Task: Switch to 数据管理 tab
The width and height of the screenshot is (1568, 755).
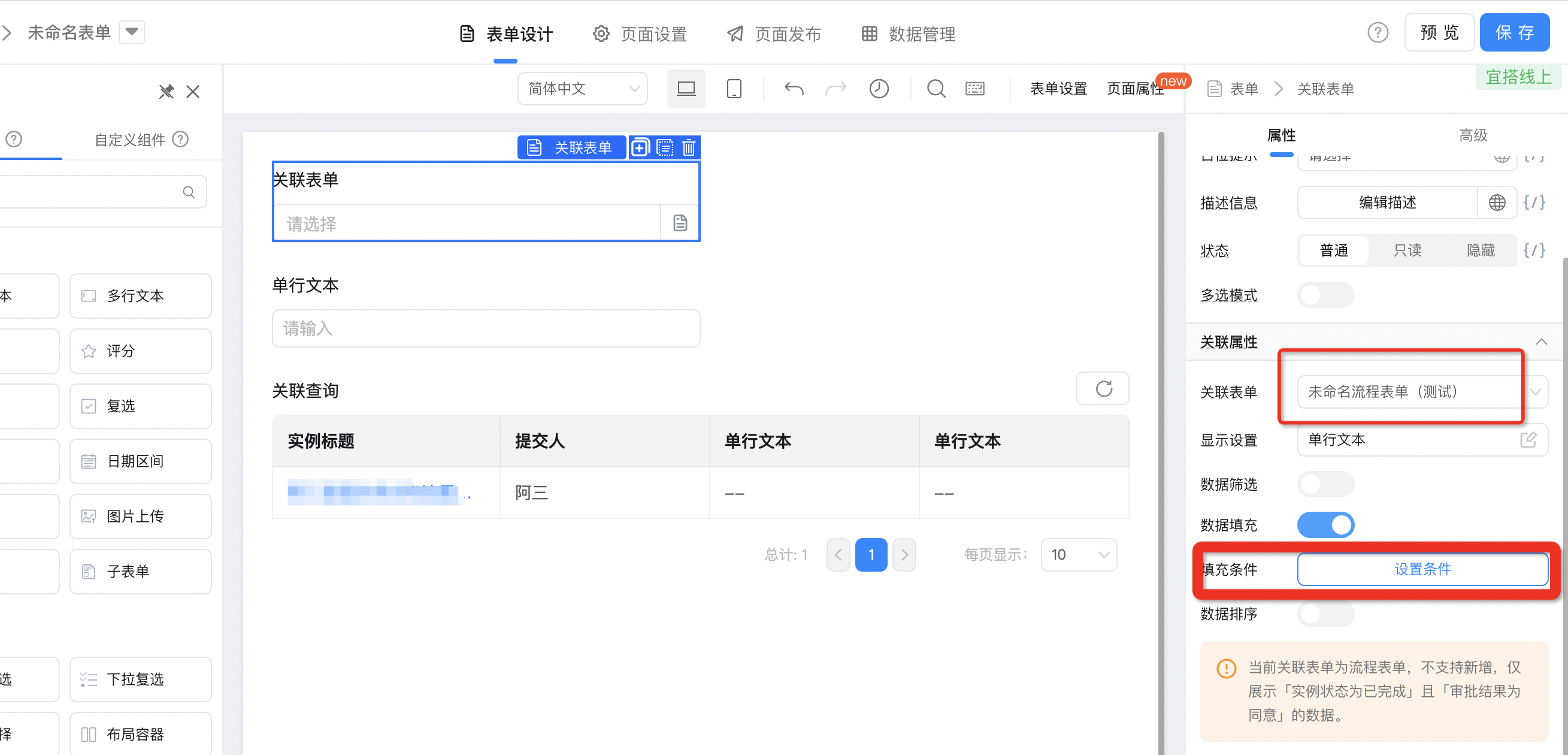Action: pos(909,34)
